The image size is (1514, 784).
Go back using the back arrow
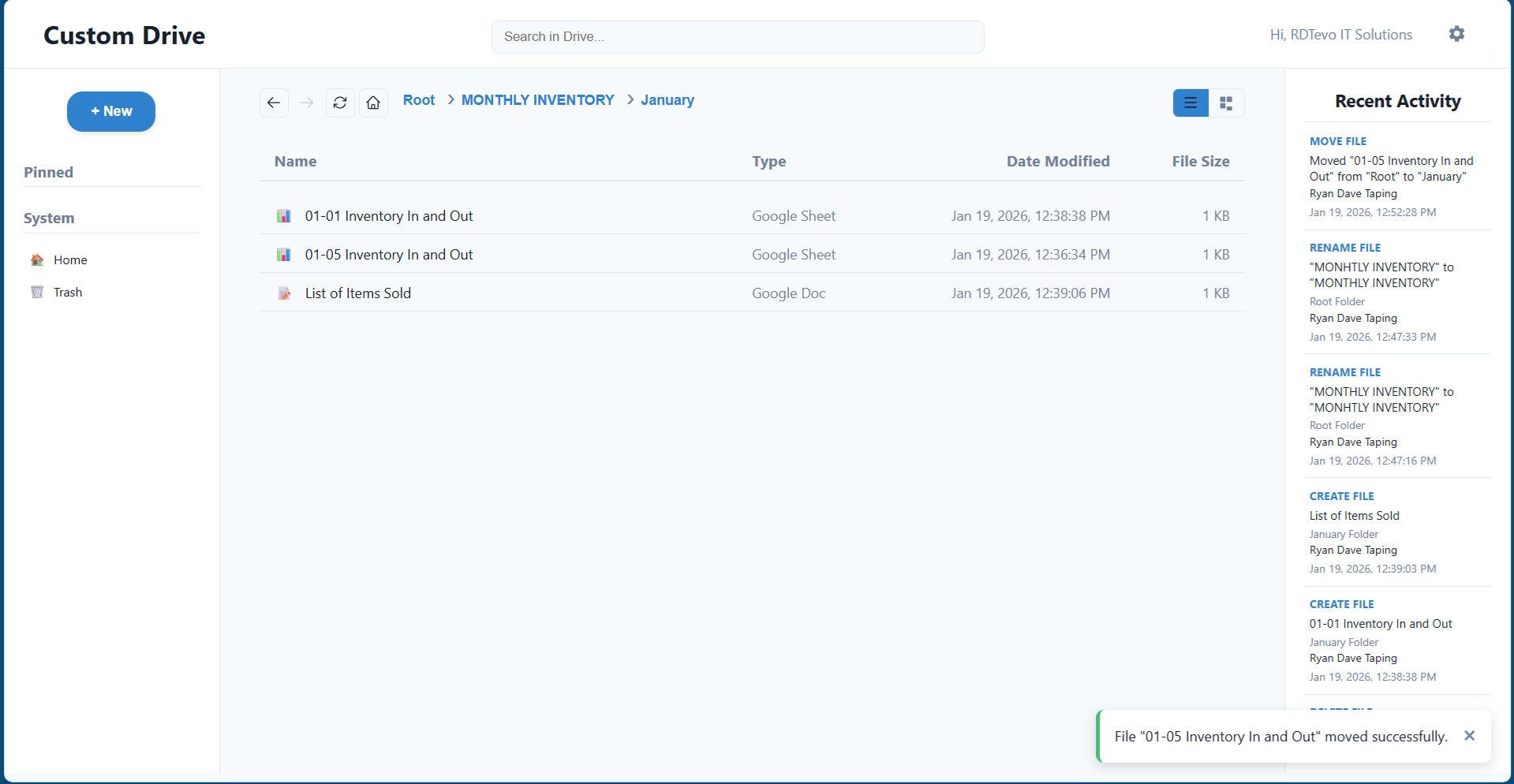click(274, 103)
